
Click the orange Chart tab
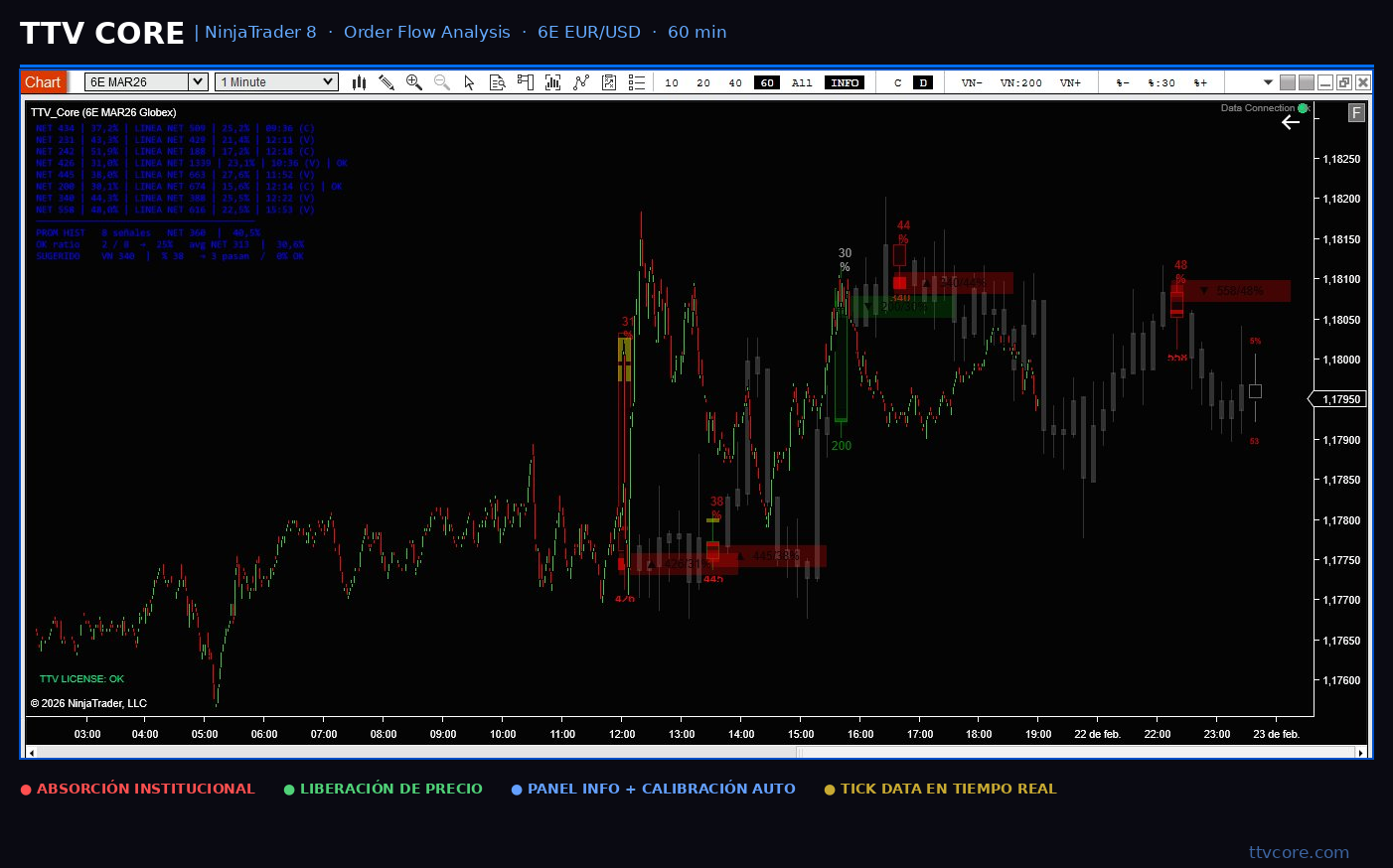coord(43,82)
